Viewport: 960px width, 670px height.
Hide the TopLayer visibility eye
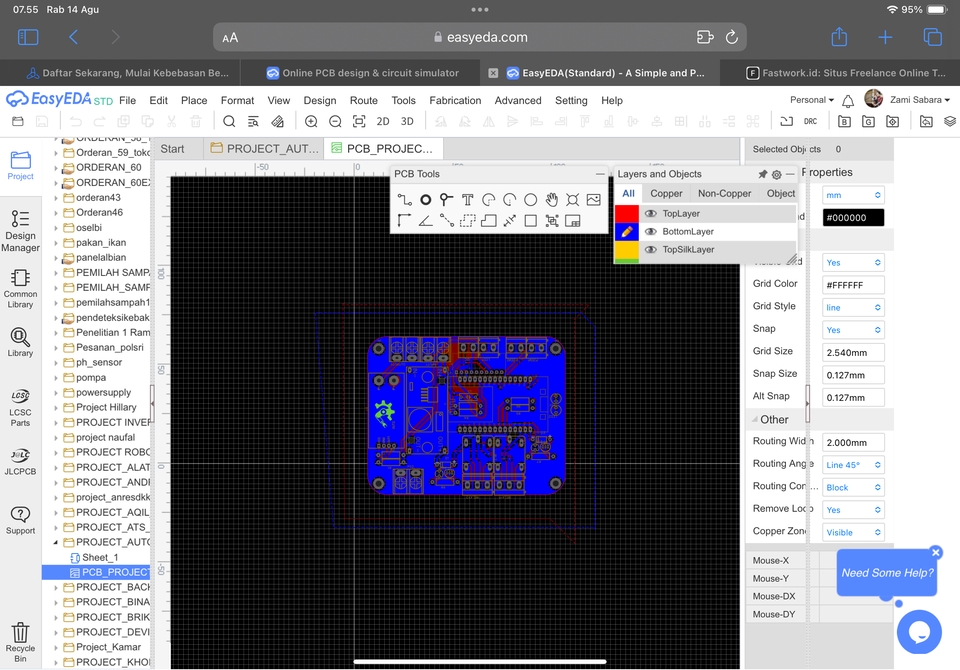[652, 213]
